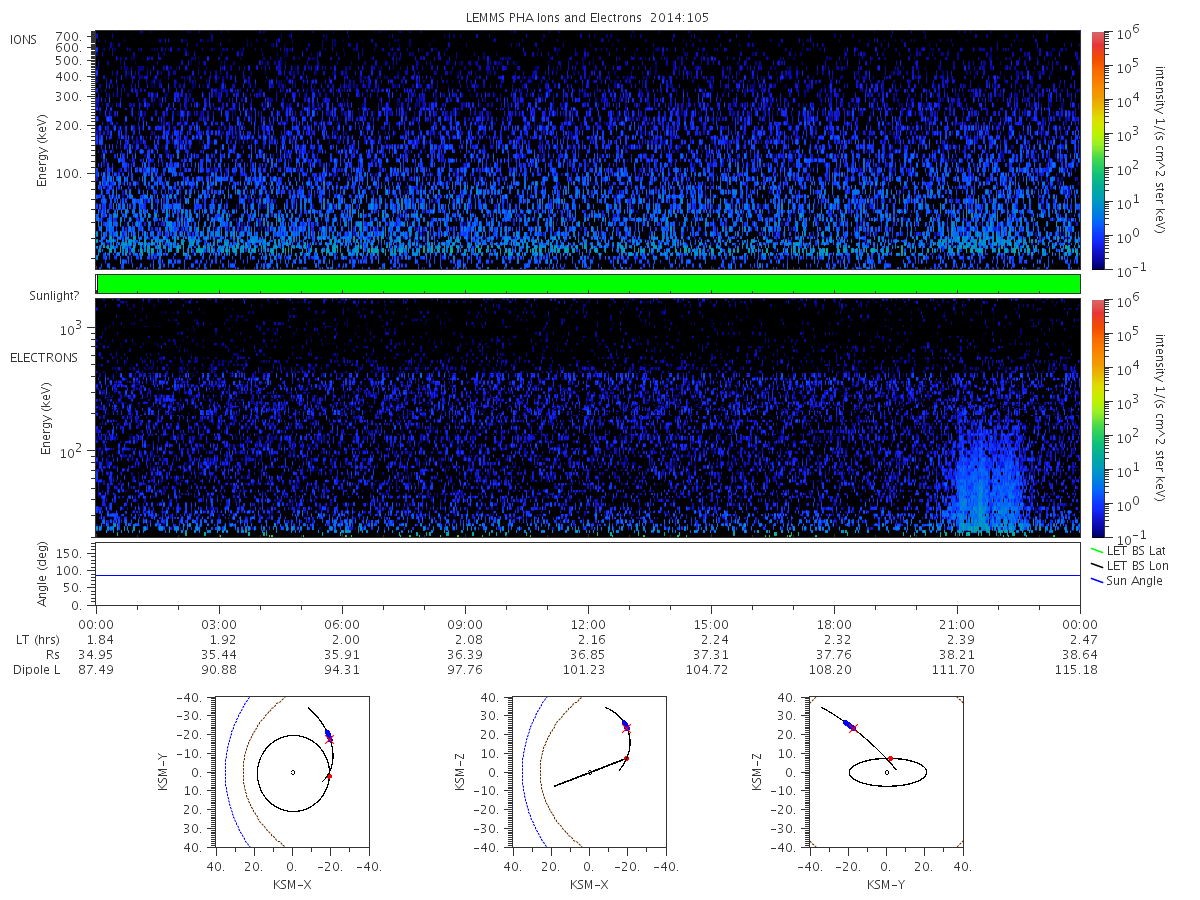Click the ion intensity color scale bar
Image resolution: width=1200 pixels, height=900 pixels.
pos(1097,150)
